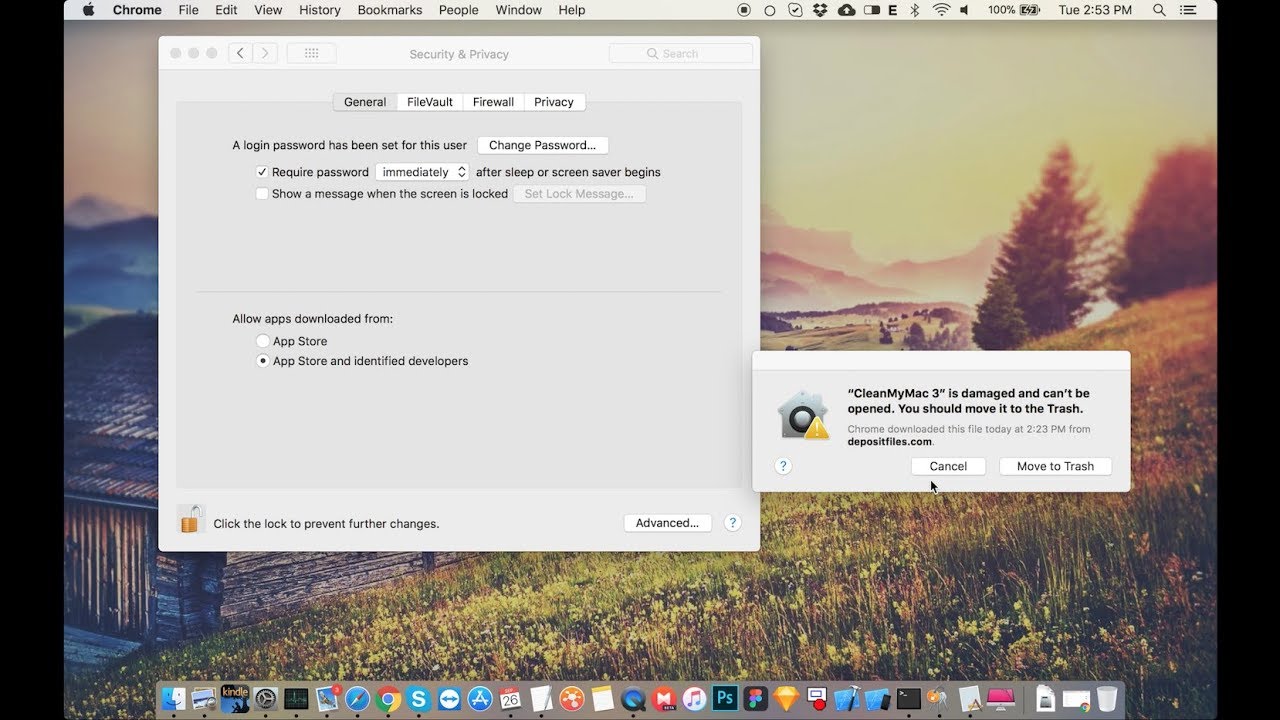This screenshot has width=1280, height=720.
Task: Switch to the General tab
Action: pos(365,102)
